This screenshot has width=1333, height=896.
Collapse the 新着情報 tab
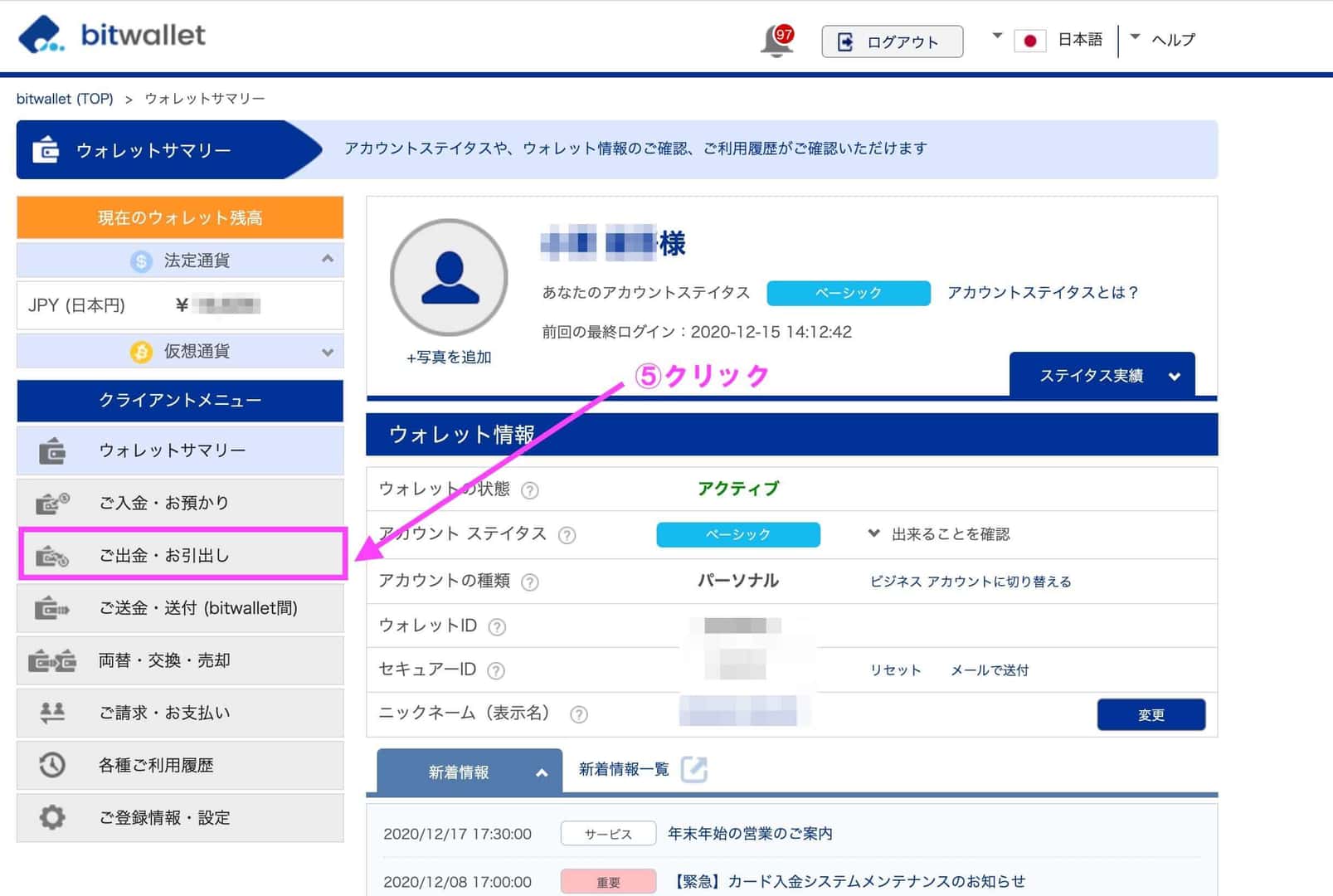(469, 772)
